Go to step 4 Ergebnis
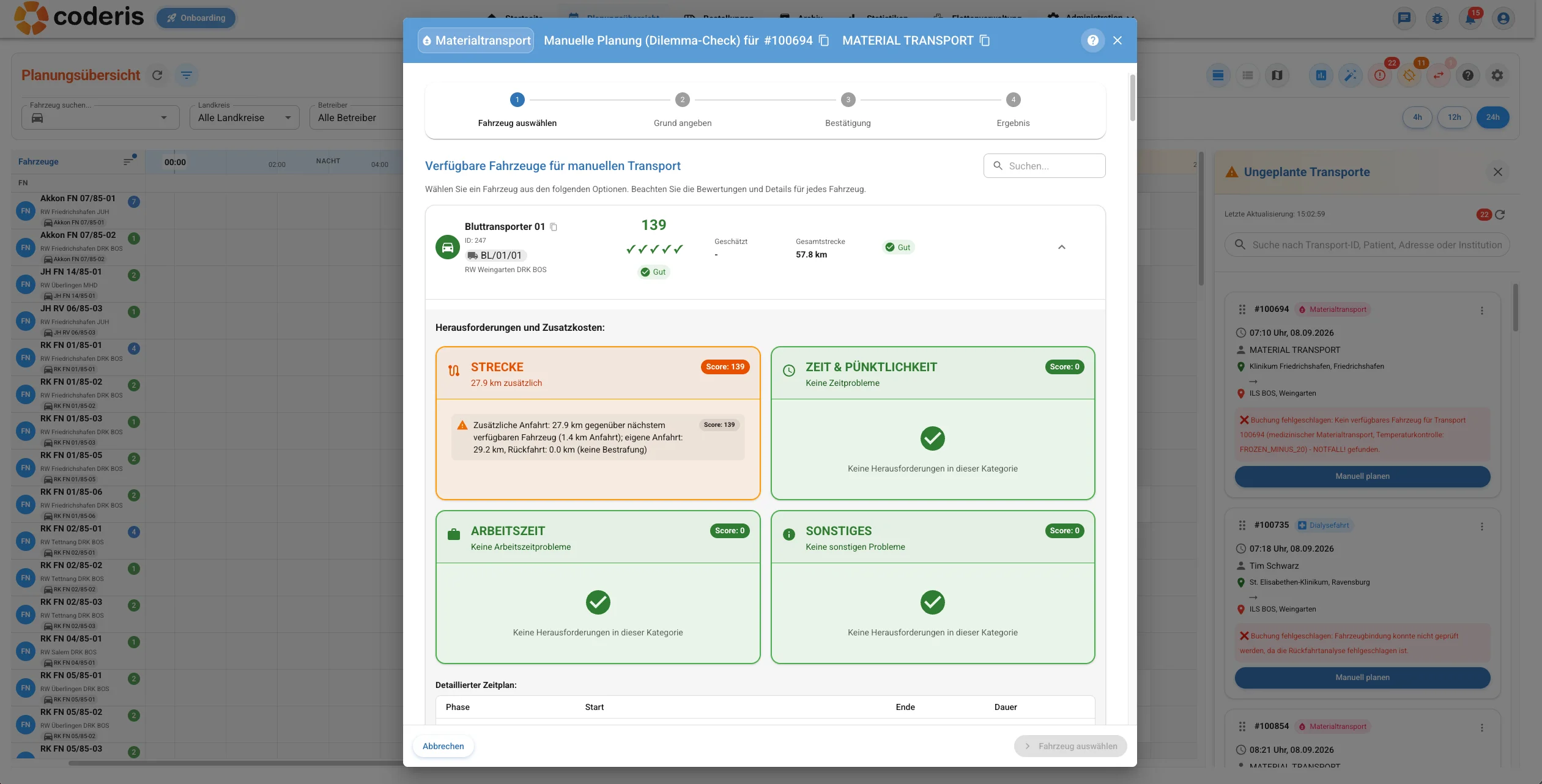1542x784 pixels. [1013, 110]
